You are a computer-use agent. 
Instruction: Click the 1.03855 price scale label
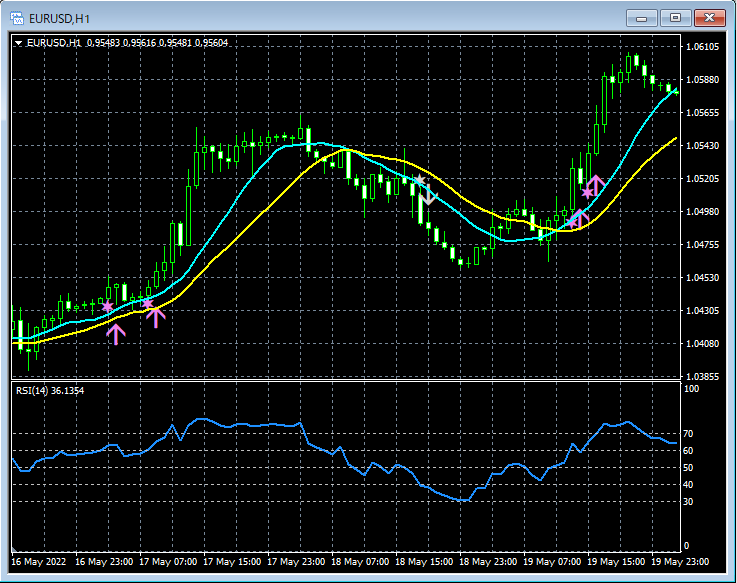pos(703,377)
